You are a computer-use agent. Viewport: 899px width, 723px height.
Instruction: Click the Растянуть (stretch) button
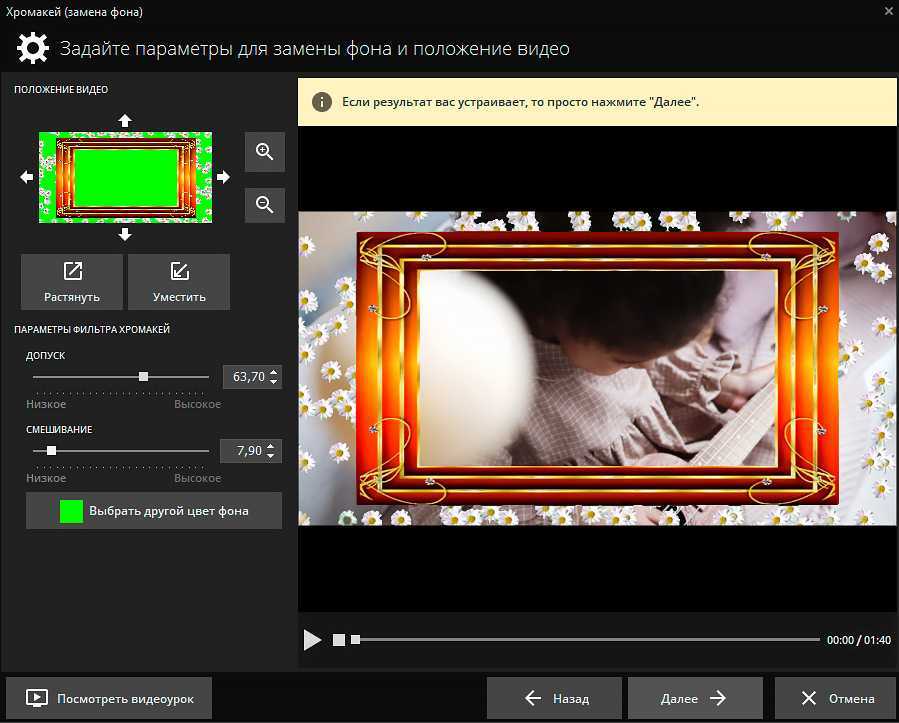[72, 282]
